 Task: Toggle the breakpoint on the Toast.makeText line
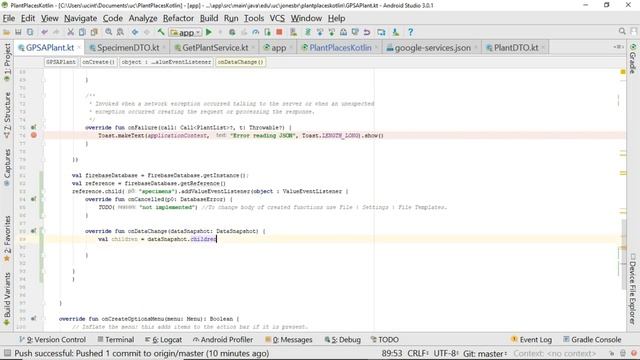tap(34, 135)
